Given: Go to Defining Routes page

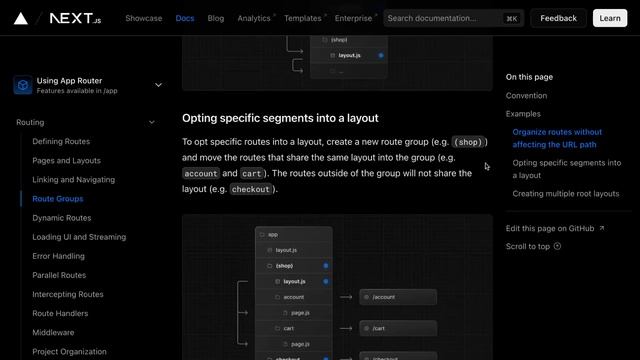Looking at the screenshot, I should (x=61, y=141).
